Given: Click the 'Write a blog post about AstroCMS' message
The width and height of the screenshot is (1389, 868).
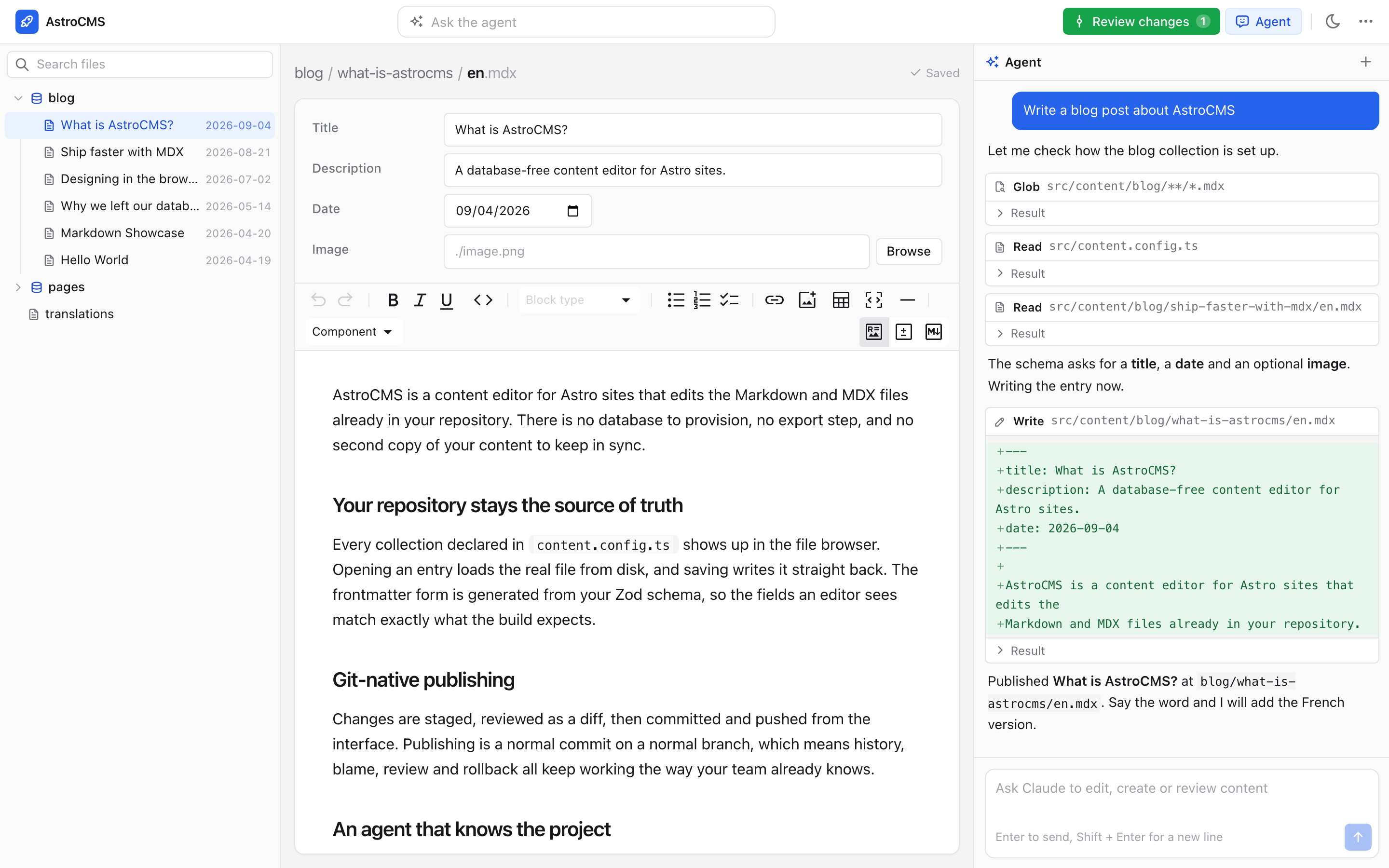Looking at the screenshot, I should (x=1195, y=110).
